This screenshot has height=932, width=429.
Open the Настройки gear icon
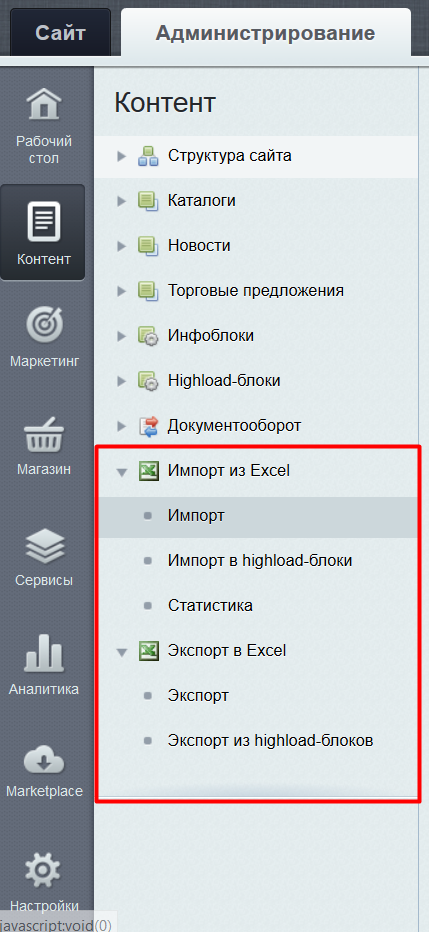(x=43, y=871)
